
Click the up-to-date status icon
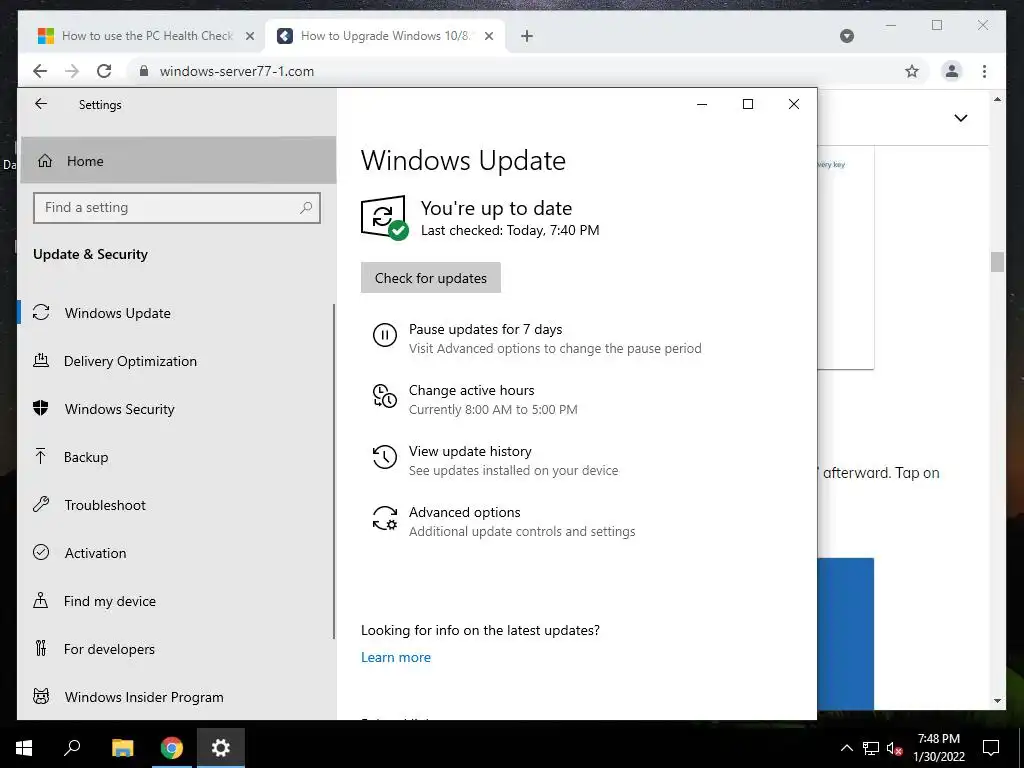click(x=385, y=218)
